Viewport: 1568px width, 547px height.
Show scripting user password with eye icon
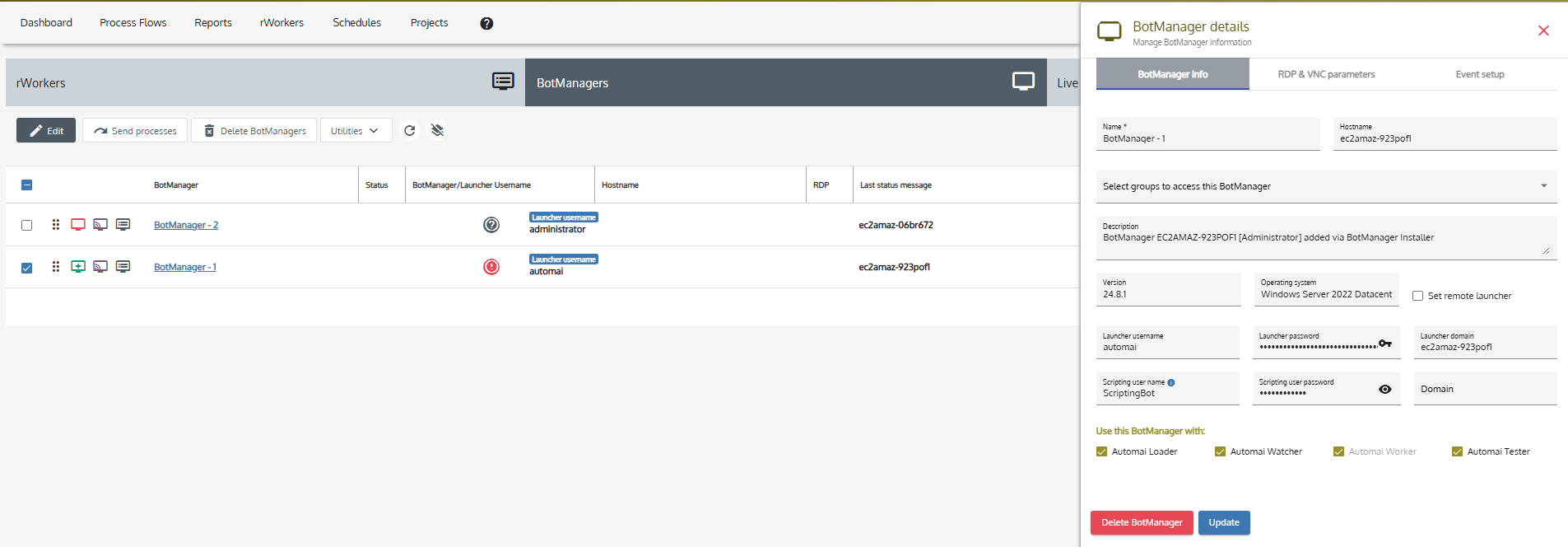[x=1385, y=390]
